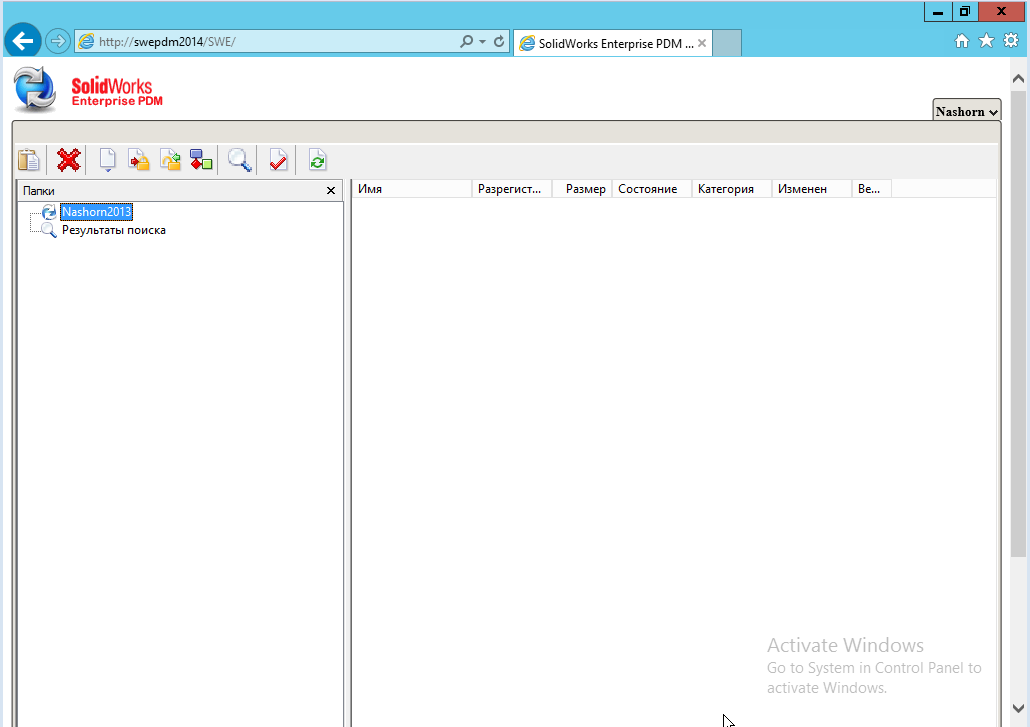Open Search with magnifier toolbar icon

[x=240, y=160]
